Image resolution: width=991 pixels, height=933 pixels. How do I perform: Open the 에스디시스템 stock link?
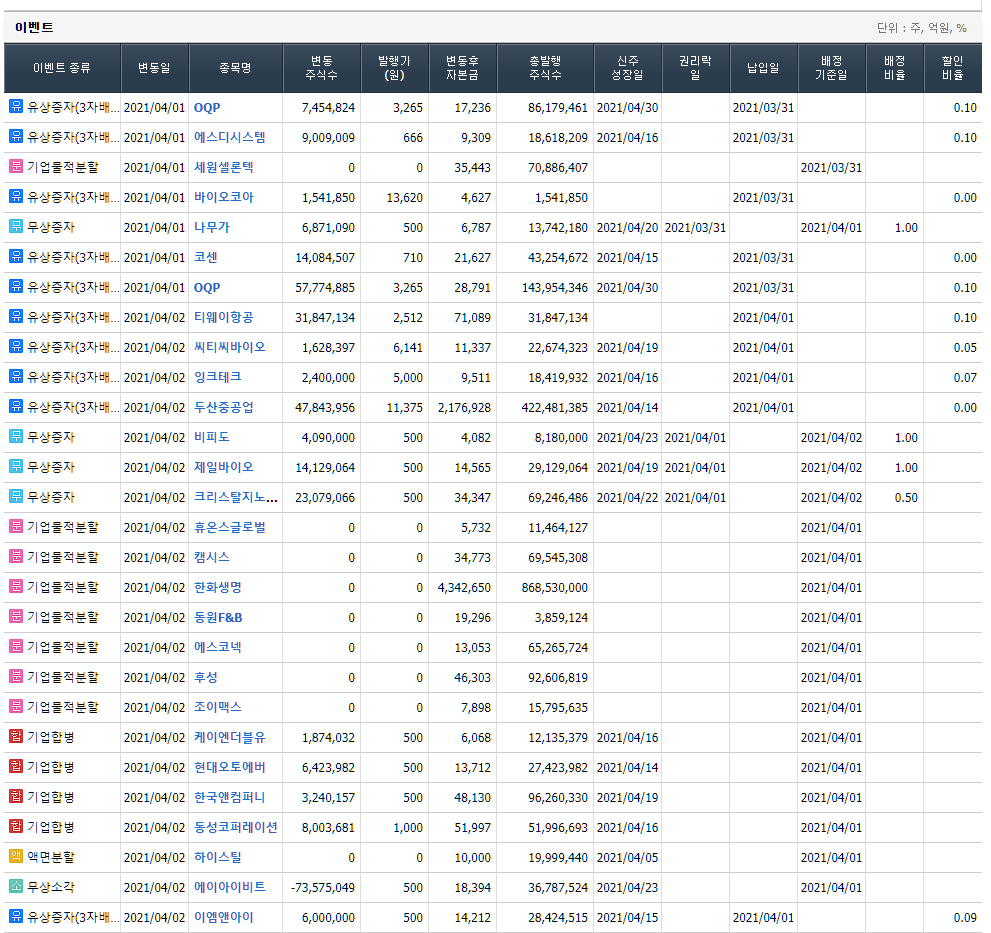click(x=229, y=137)
